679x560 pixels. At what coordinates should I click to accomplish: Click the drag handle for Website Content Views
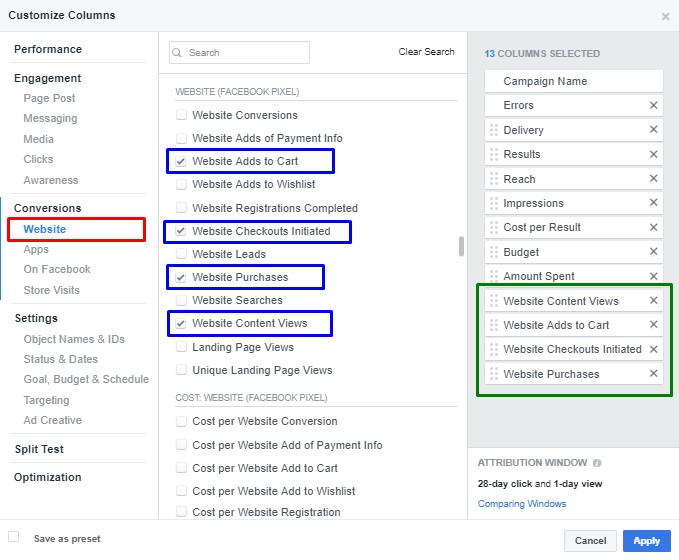[x=494, y=301]
